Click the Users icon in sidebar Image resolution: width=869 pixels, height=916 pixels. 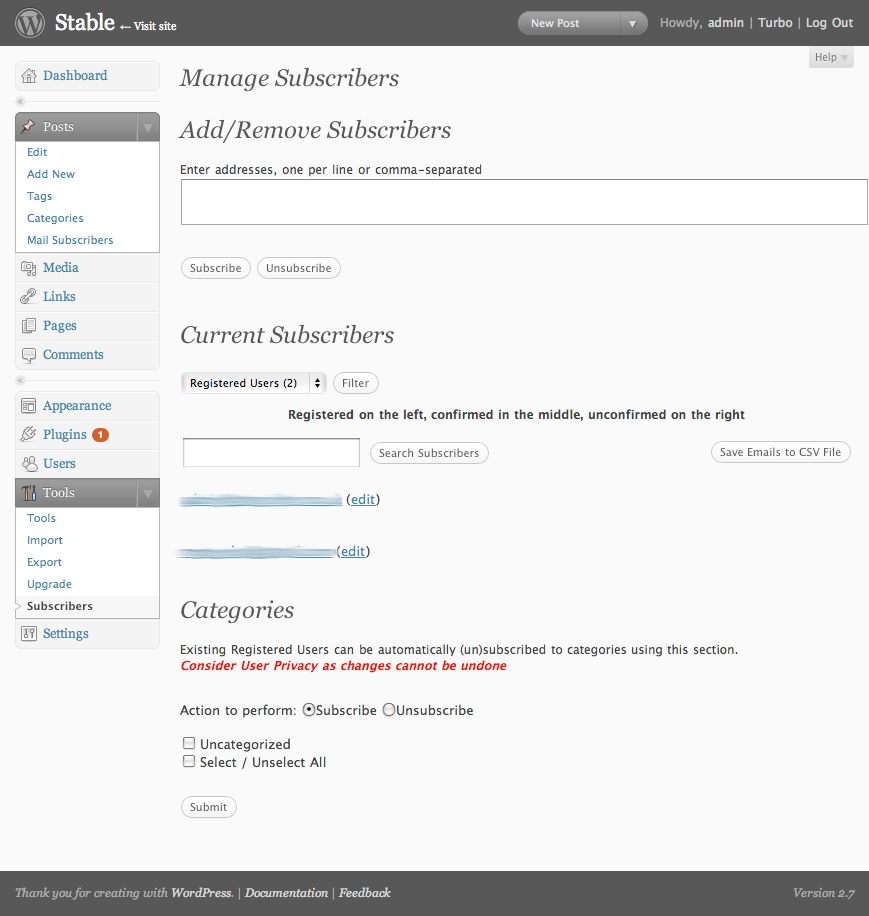click(x=29, y=464)
